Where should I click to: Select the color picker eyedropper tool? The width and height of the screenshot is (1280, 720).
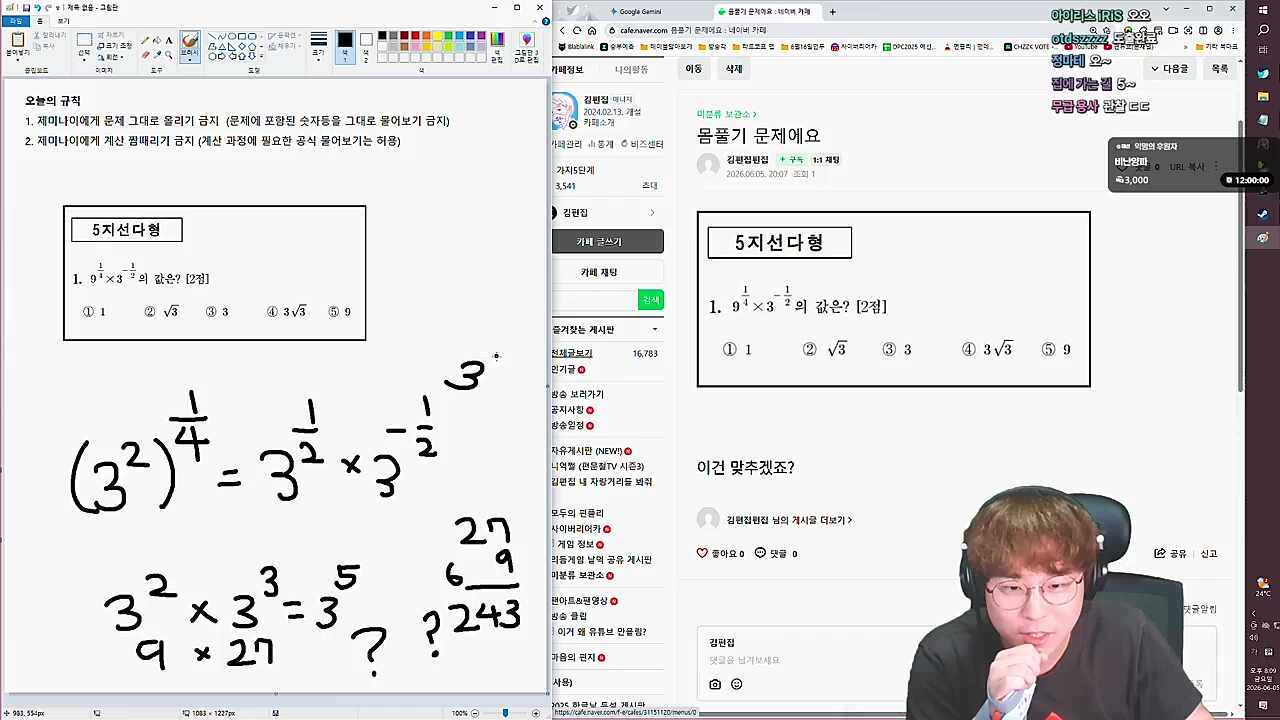(x=157, y=55)
